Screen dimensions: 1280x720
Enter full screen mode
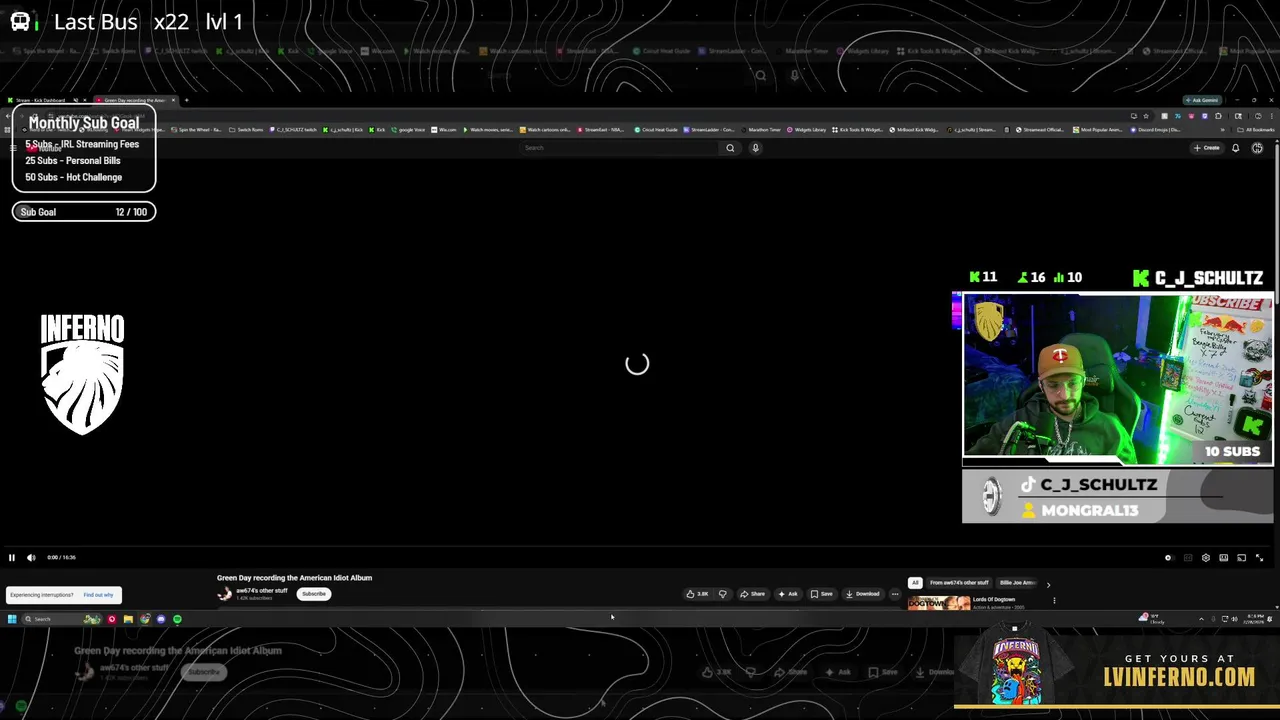pyautogui.click(x=1259, y=558)
